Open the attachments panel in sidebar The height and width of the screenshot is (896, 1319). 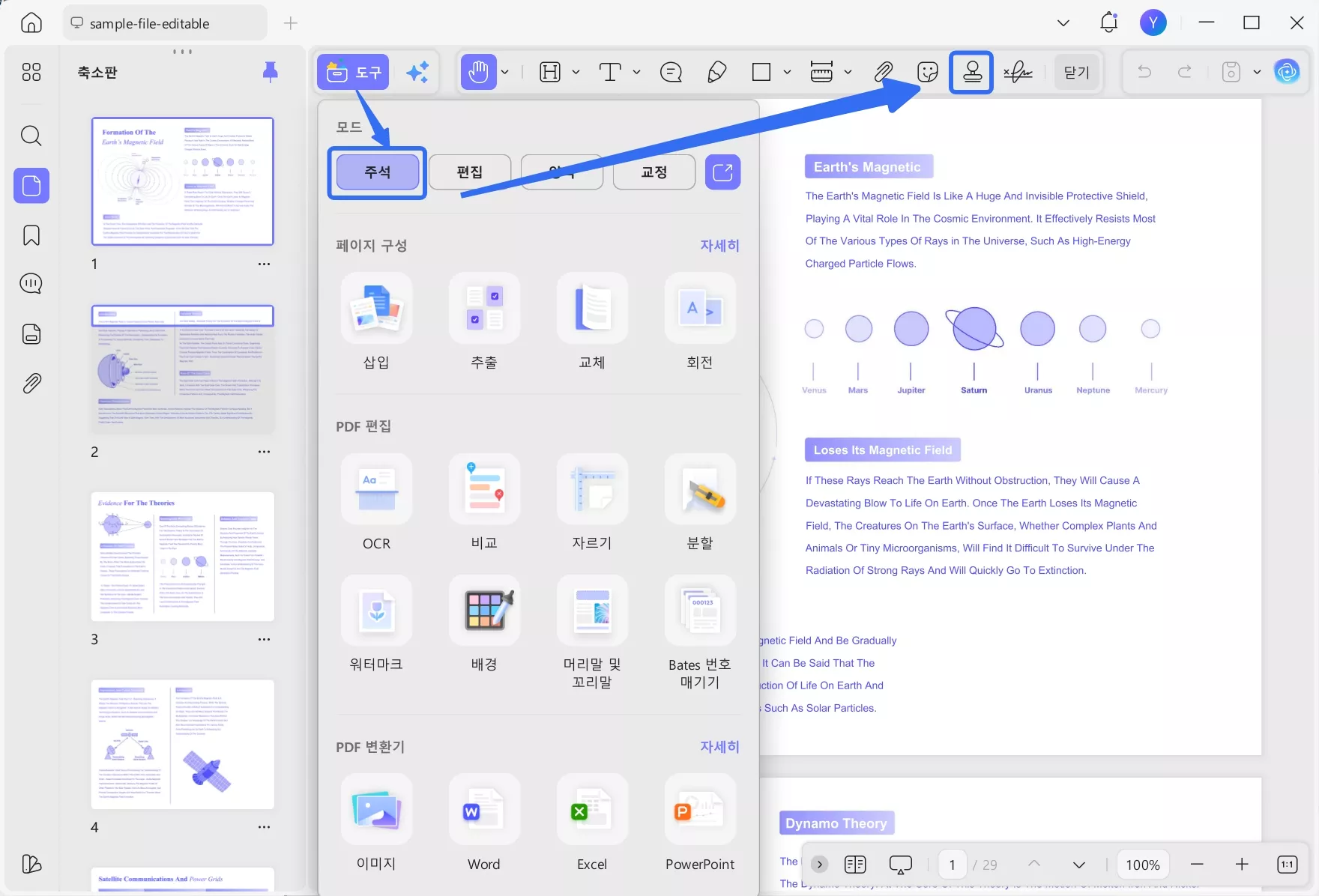pos(31,384)
